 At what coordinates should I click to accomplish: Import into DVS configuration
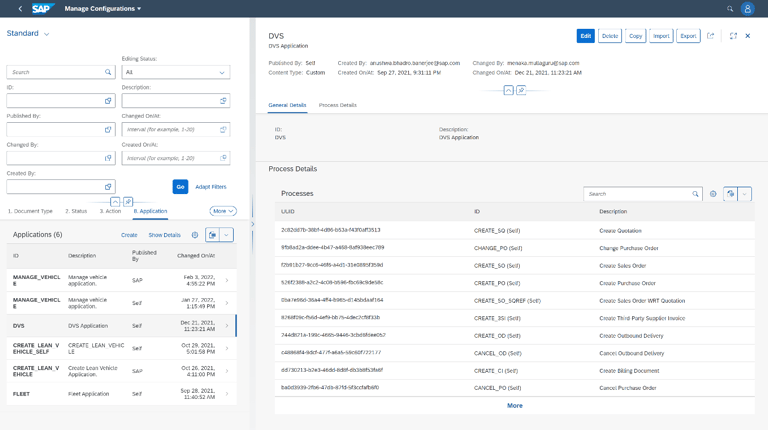point(661,36)
